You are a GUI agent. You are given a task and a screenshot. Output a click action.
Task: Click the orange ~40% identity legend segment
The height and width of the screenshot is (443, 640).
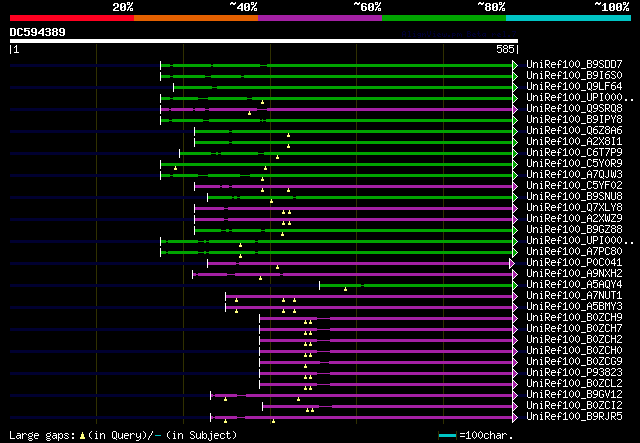pyautogui.click(x=196, y=18)
